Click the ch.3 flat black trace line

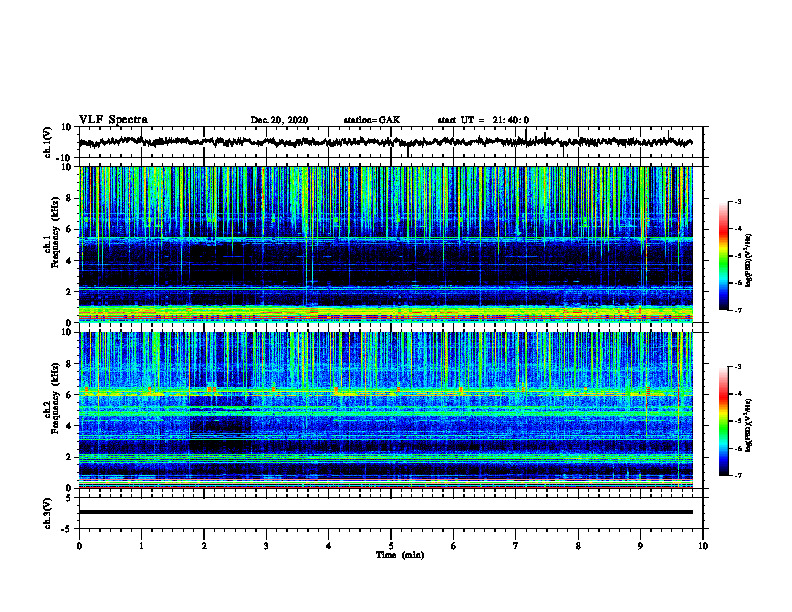pos(385,512)
